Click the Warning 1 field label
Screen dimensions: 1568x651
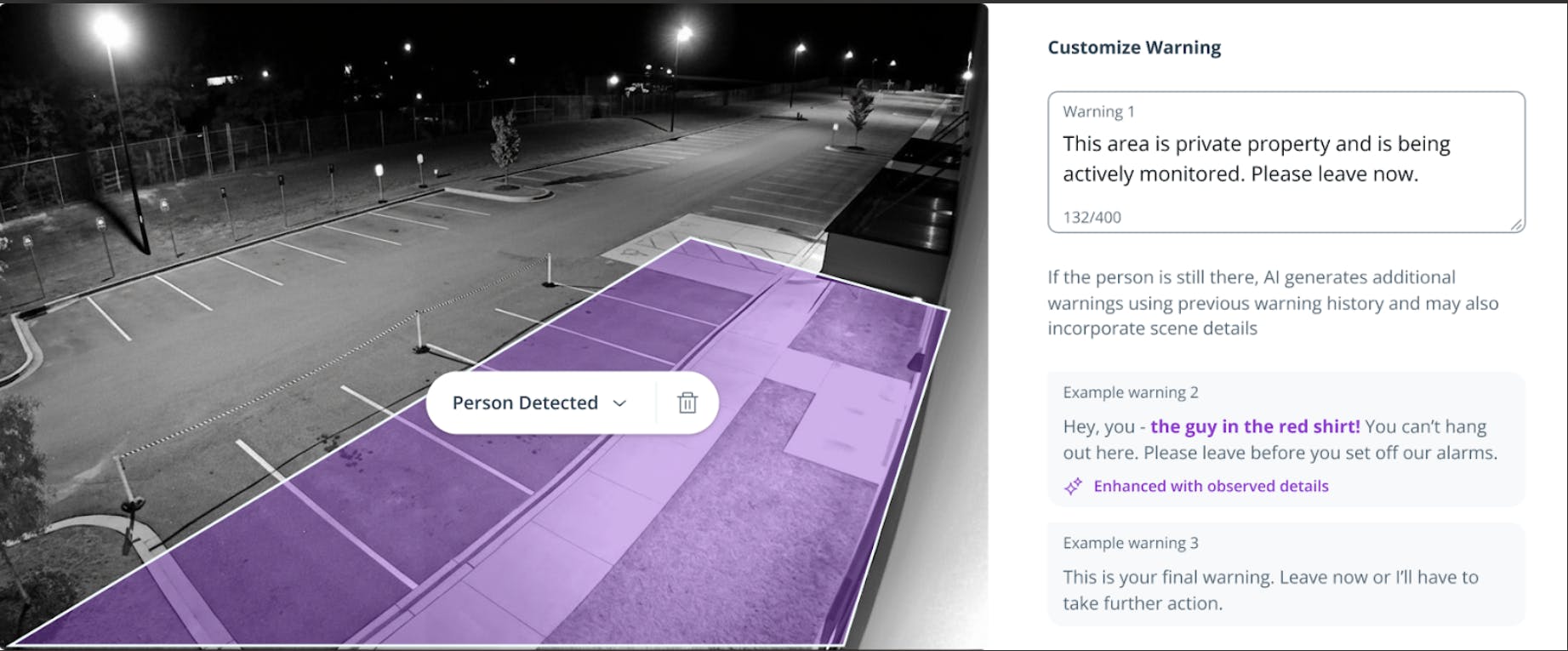(x=1098, y=111)
